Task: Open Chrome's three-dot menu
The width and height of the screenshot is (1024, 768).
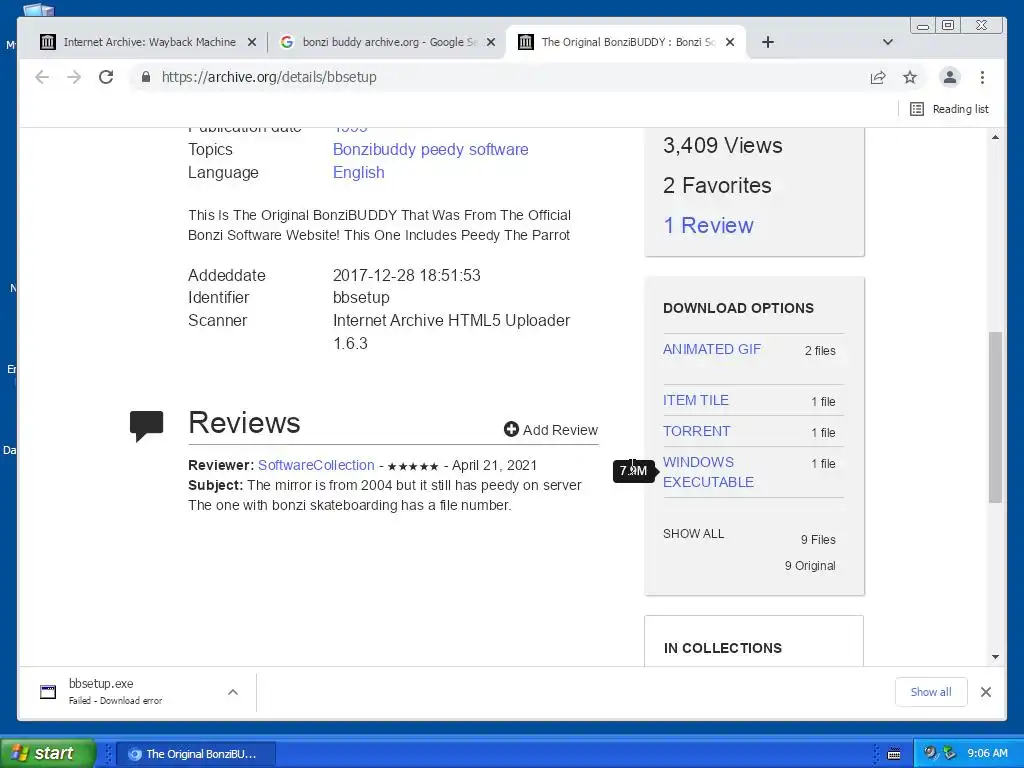Action: (x=982, y=77)
